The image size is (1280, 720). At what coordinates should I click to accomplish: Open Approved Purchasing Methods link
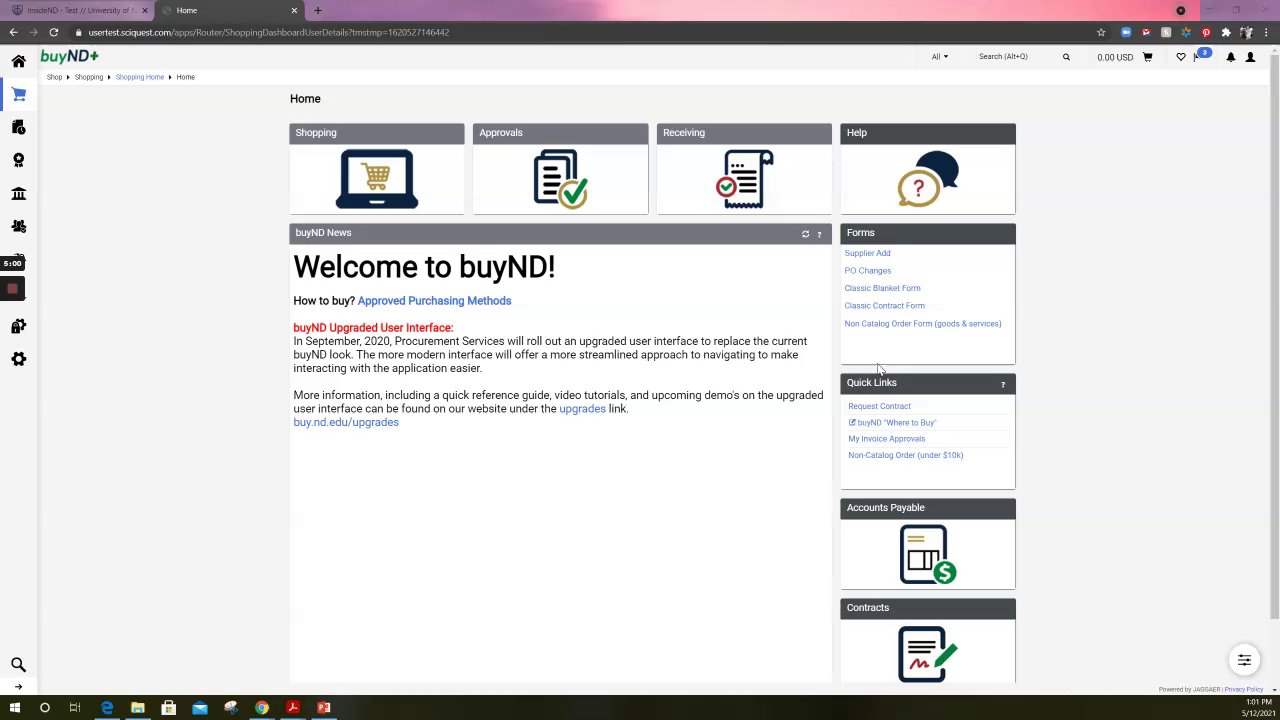(x=434, y=301)
